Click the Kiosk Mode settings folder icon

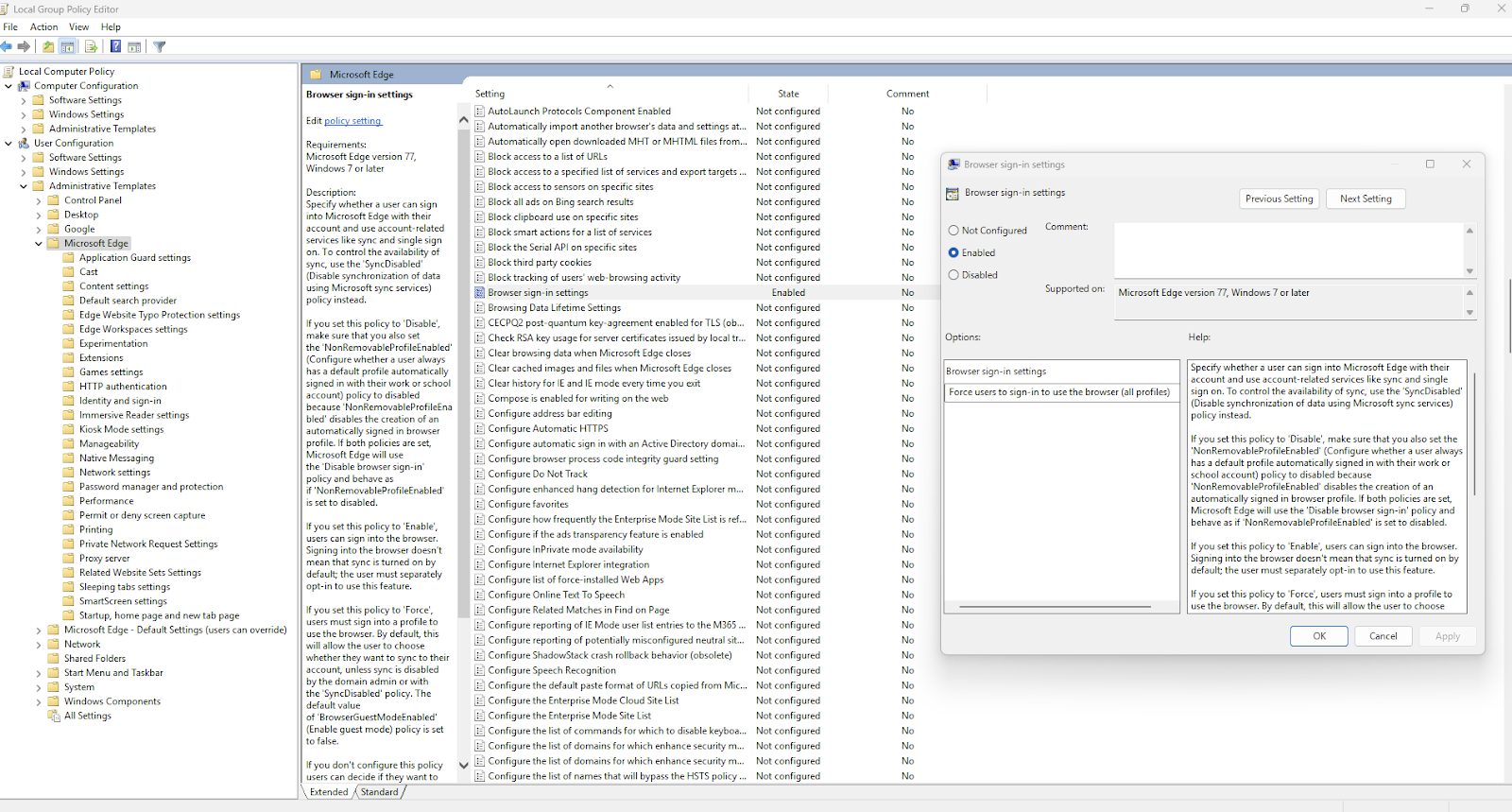click(x=68, y=429)
